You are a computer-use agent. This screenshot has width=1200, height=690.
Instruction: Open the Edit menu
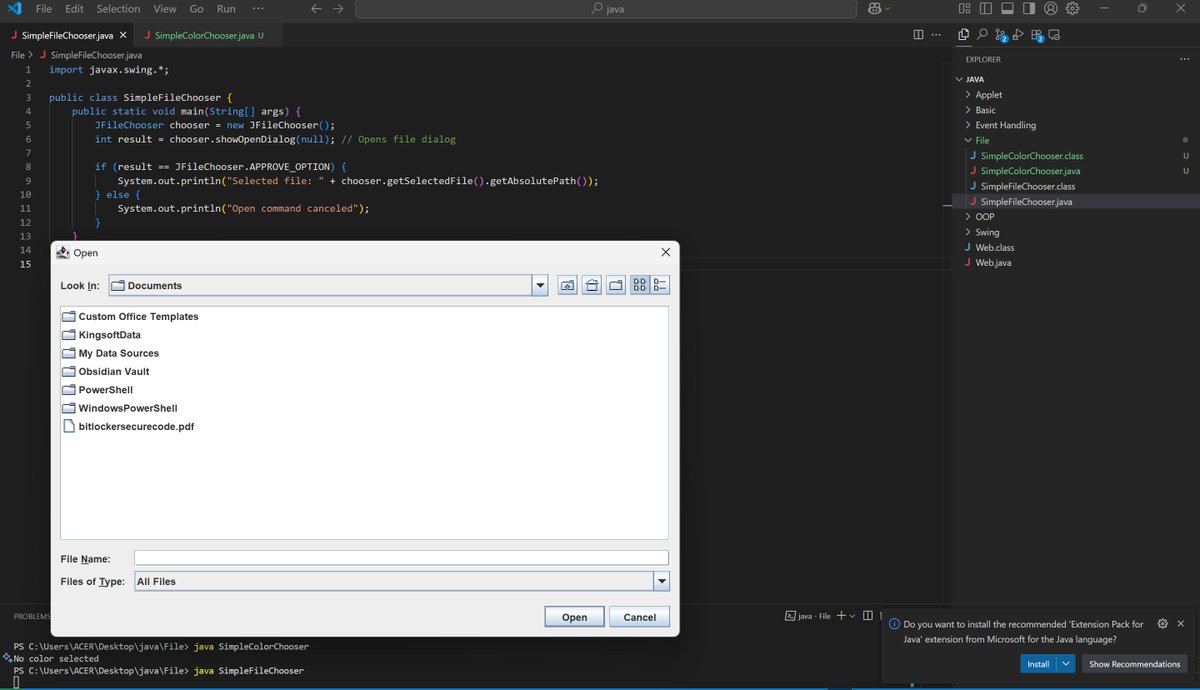[x=74, y=8]
